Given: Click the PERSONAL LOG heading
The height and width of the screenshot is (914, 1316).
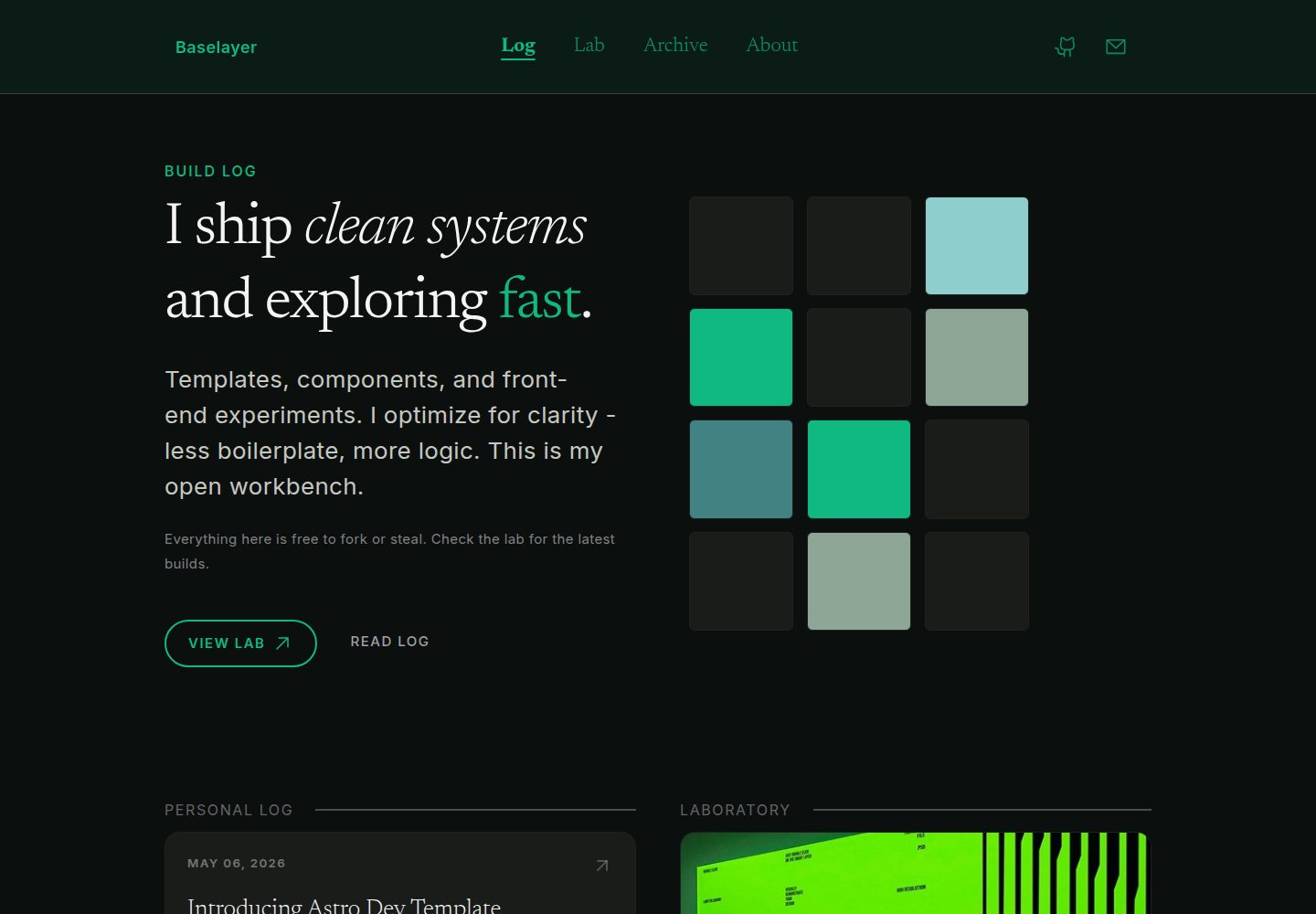Looking at the screenshot, I should click(228, 810).
